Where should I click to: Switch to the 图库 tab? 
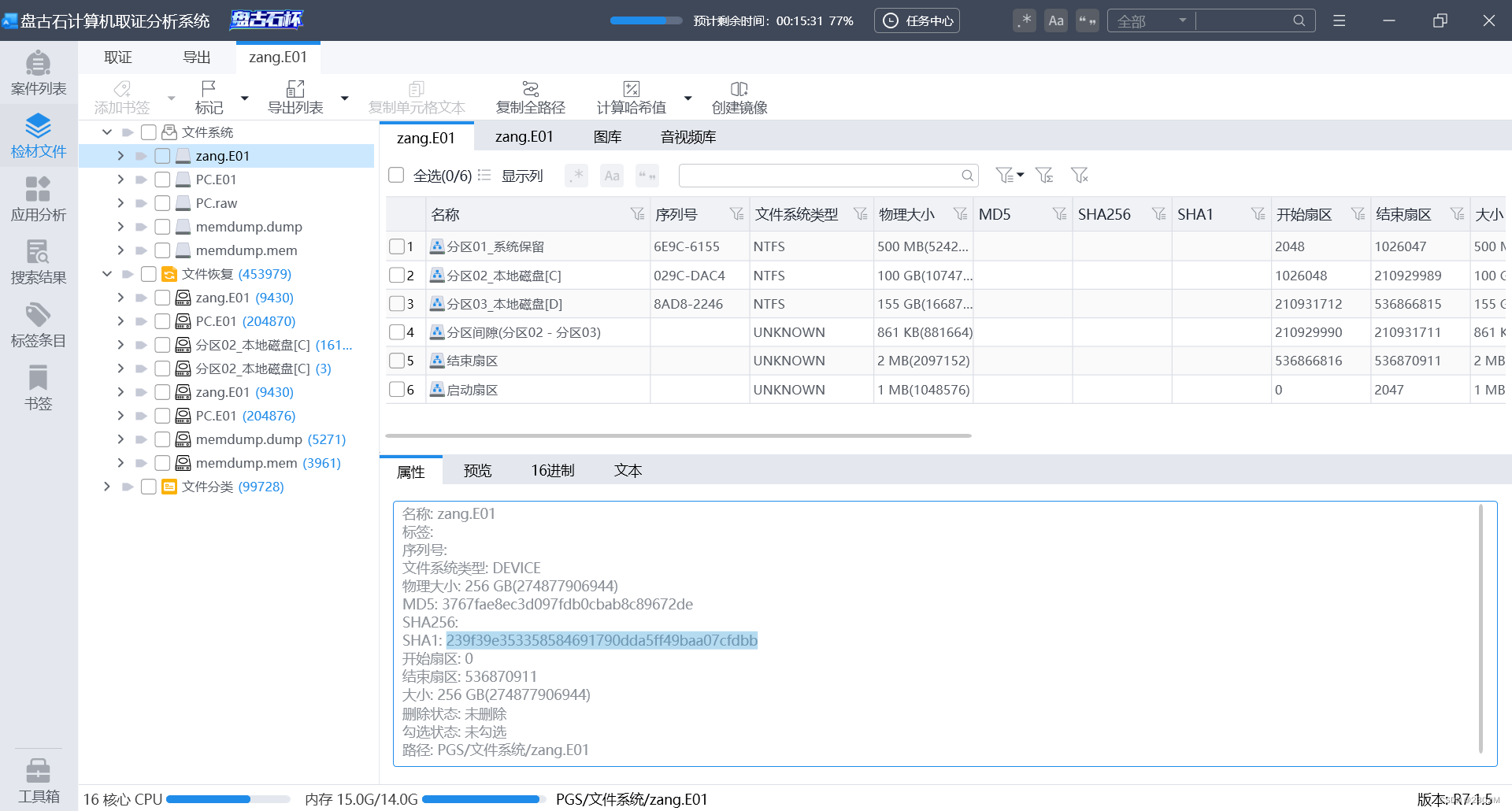click(x=607, y=136)
